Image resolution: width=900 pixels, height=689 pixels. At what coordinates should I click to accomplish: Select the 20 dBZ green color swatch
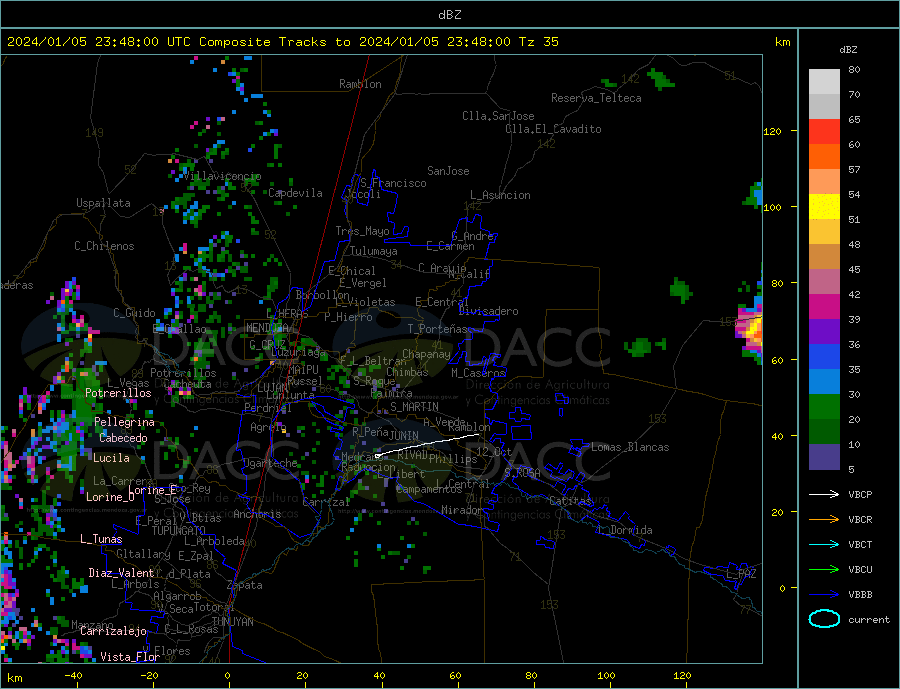click(x=824, y=432)
